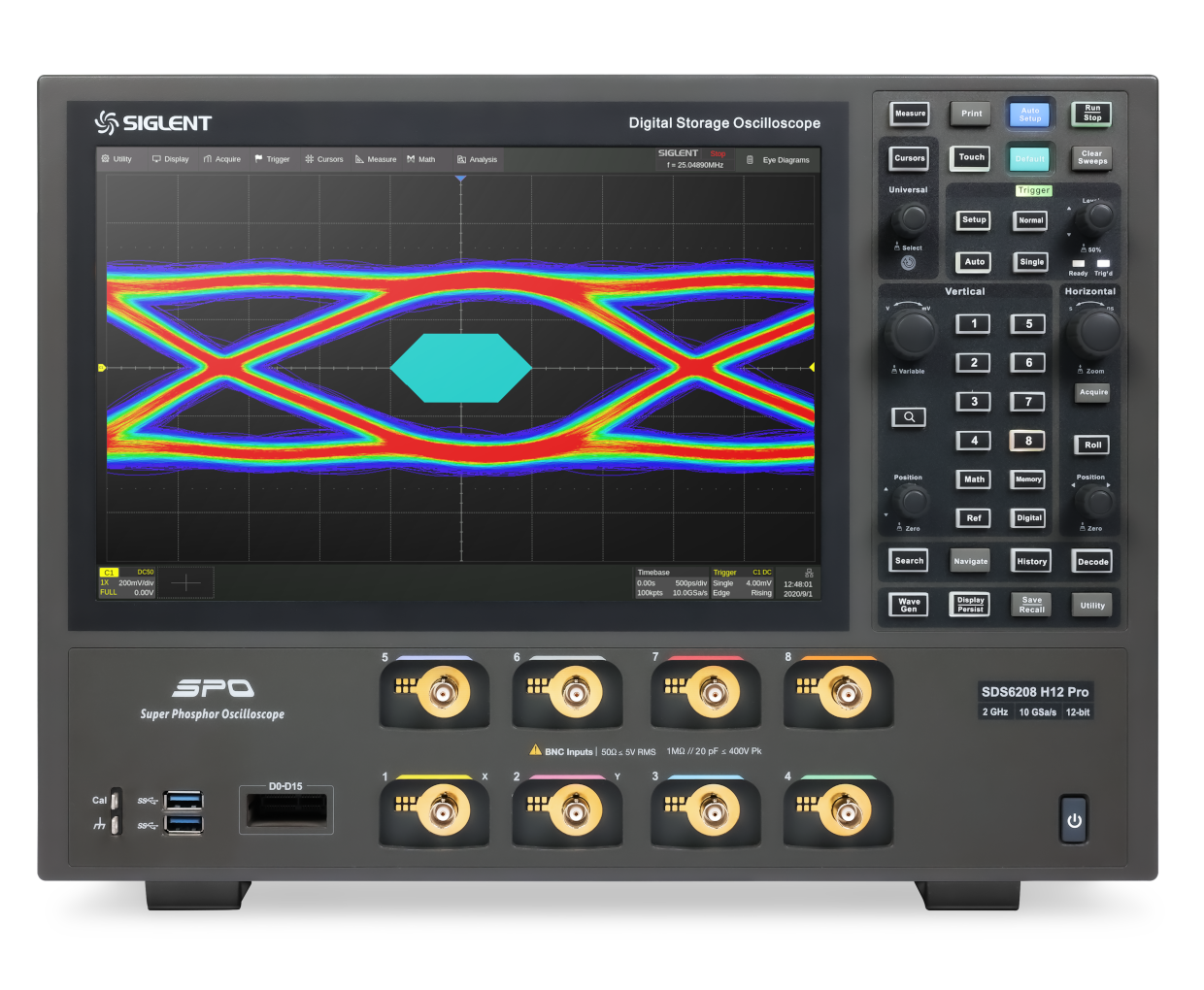Enable Roll acquisition mode
Screen dimensions: 1204x990
coord(1091,445)
